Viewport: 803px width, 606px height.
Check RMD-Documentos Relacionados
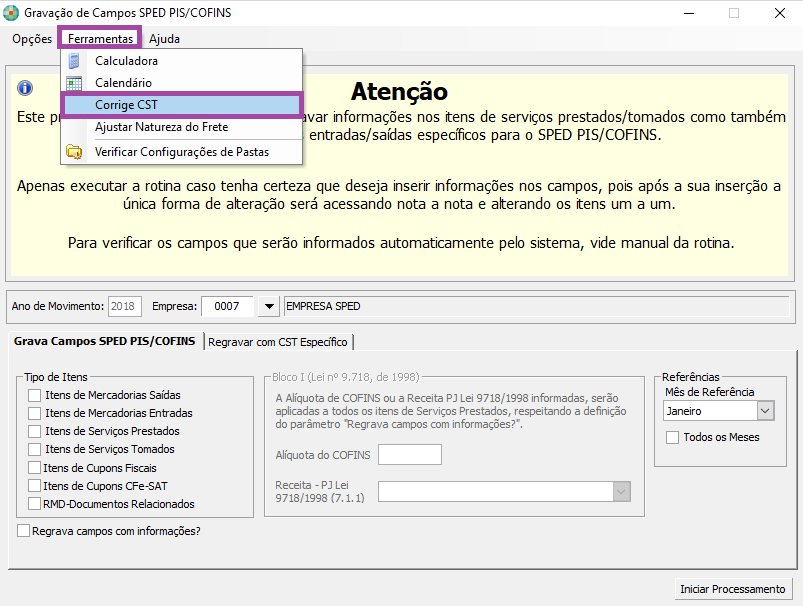(34, 504)
